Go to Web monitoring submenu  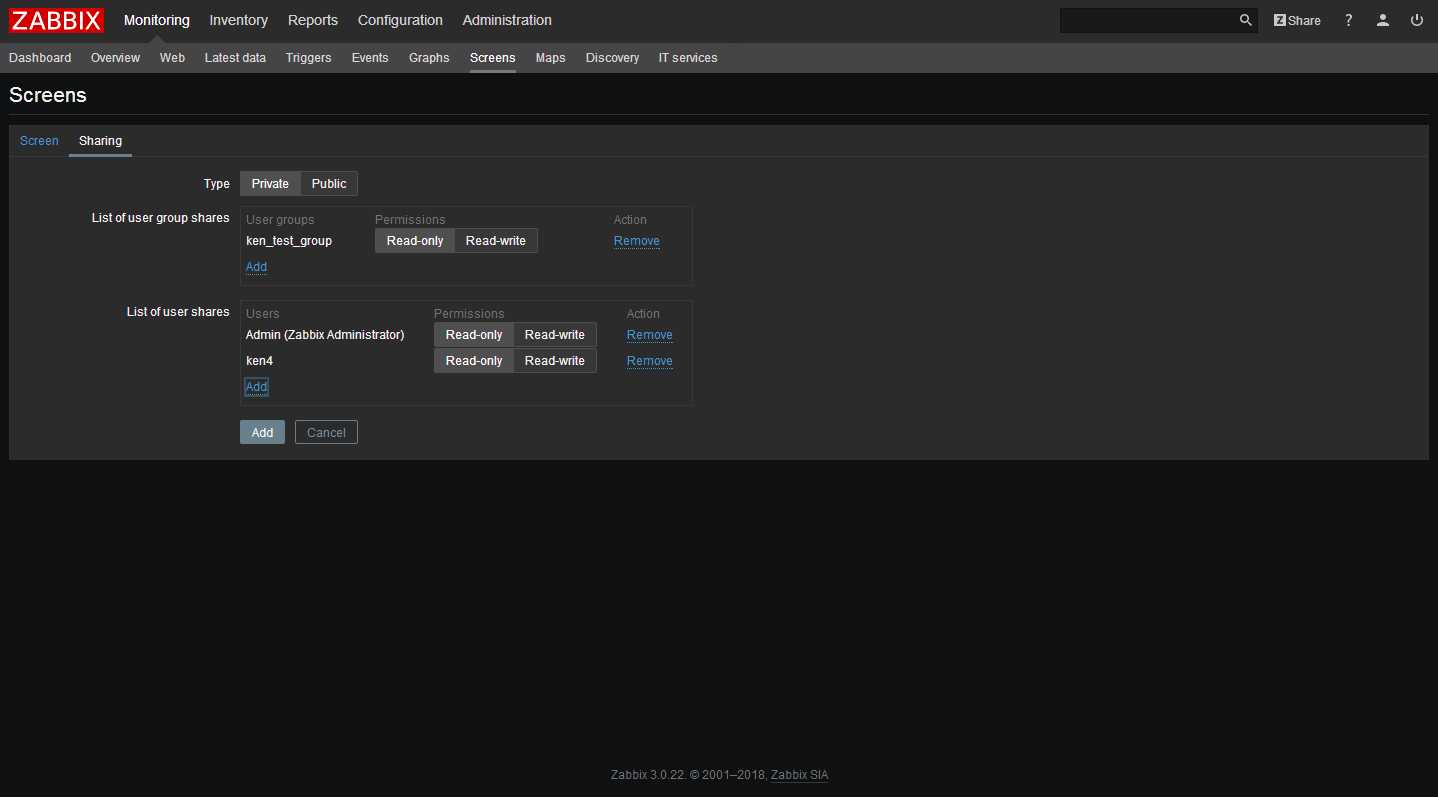(x=172, y=58)
